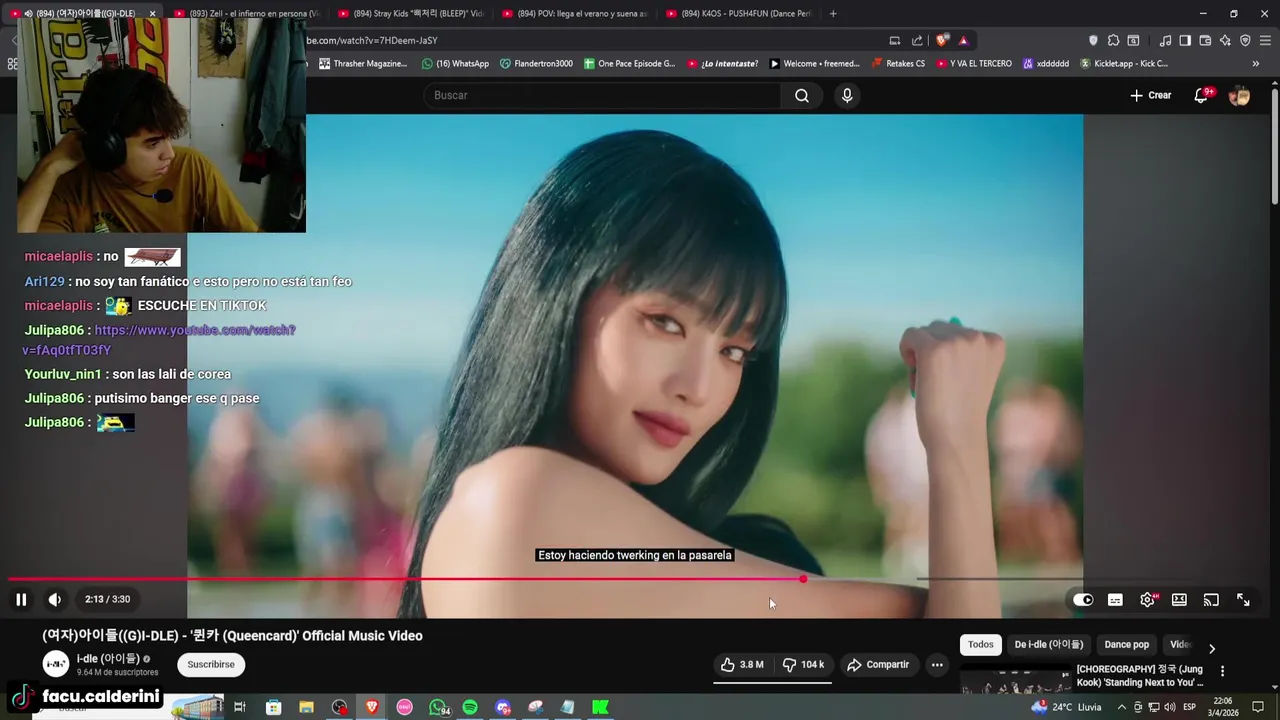This screenshot has width=1280, height=720.
Task: Pause the Queencard video
Action: (x=21, y=599)
